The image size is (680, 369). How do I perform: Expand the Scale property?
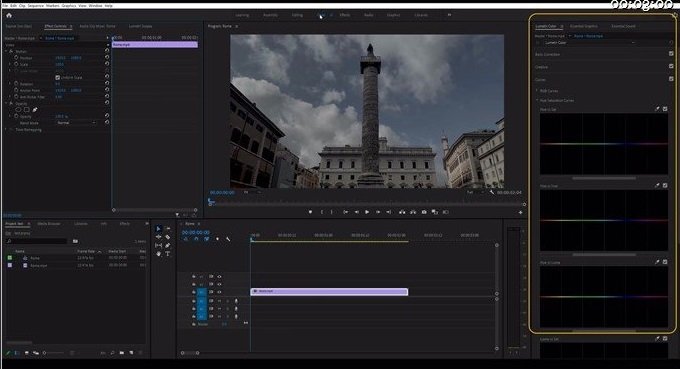10,64
